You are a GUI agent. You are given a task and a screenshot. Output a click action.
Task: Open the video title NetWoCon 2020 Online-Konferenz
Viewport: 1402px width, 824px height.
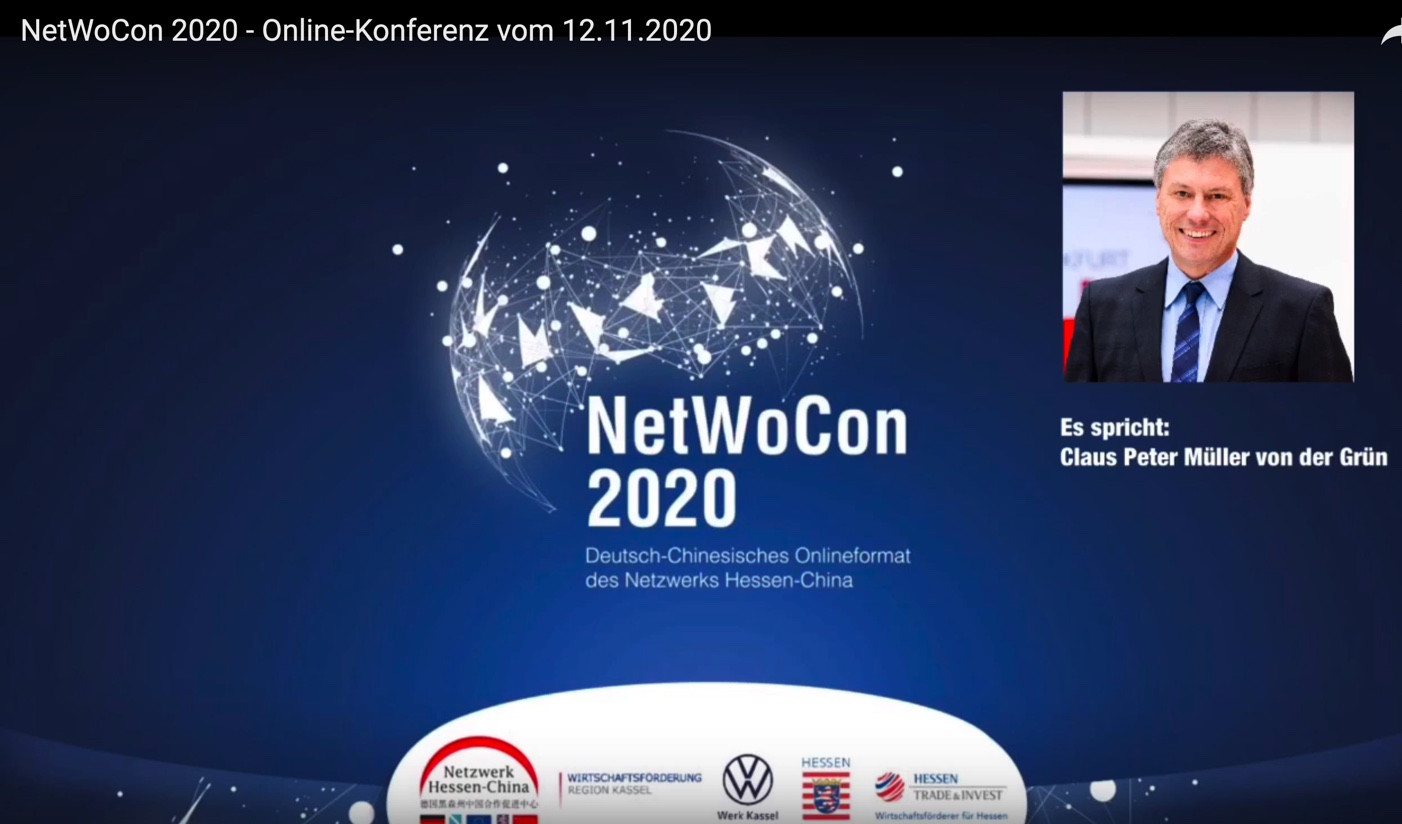pyautogui.click(x=366, y=31)
